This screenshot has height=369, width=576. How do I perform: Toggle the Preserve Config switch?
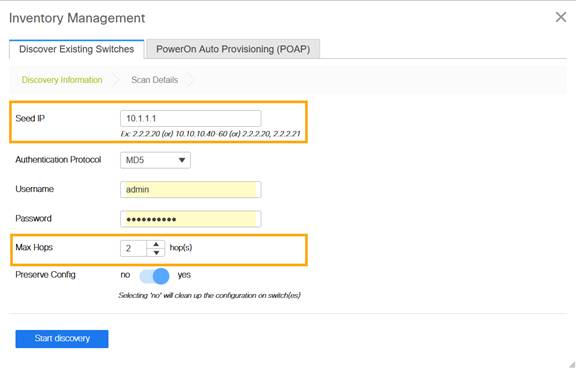tap(155, 276)
